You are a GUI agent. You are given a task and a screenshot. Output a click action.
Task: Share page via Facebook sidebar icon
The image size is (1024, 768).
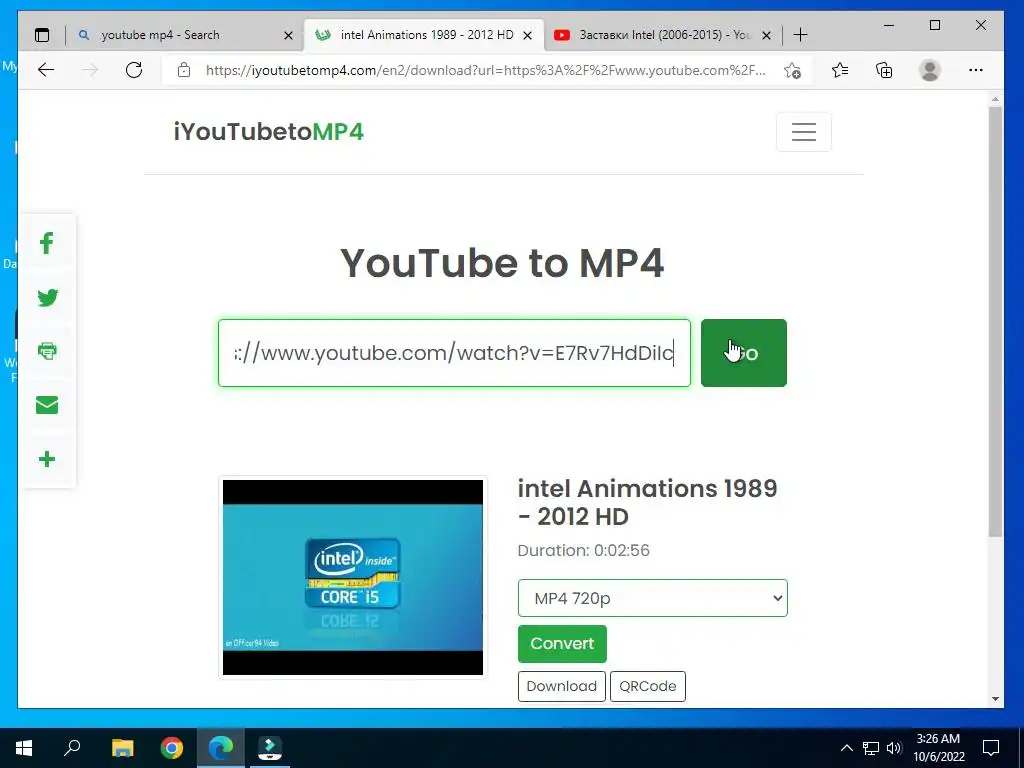[x=46, y=244]
